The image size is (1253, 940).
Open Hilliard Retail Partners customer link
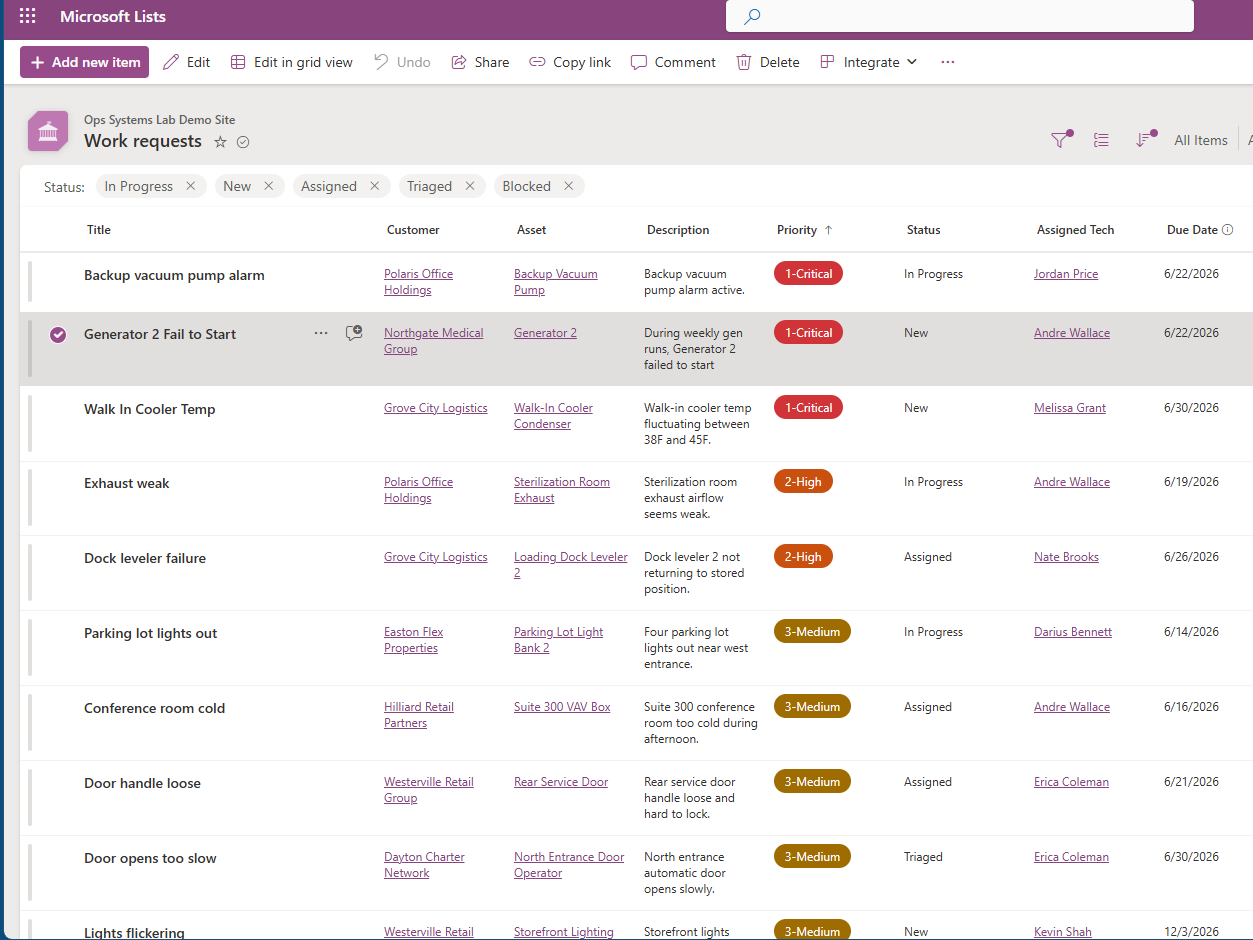[x=419, y=715]
